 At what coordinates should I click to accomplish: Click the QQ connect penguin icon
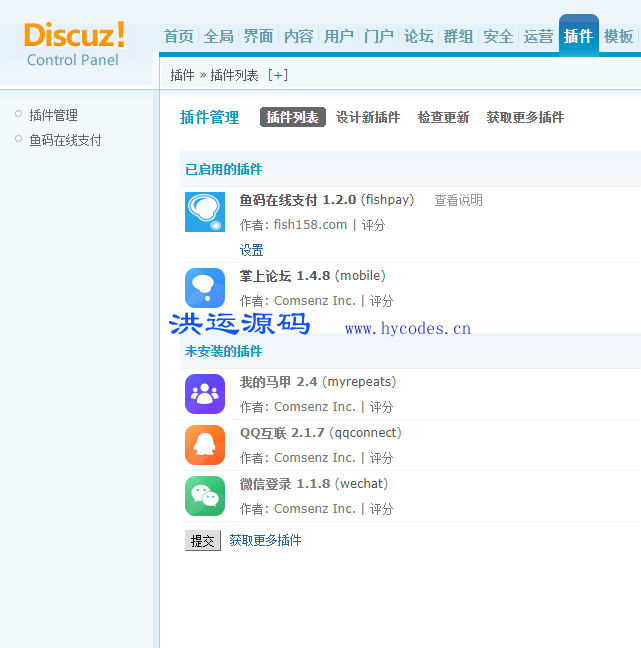click(205, 445)
